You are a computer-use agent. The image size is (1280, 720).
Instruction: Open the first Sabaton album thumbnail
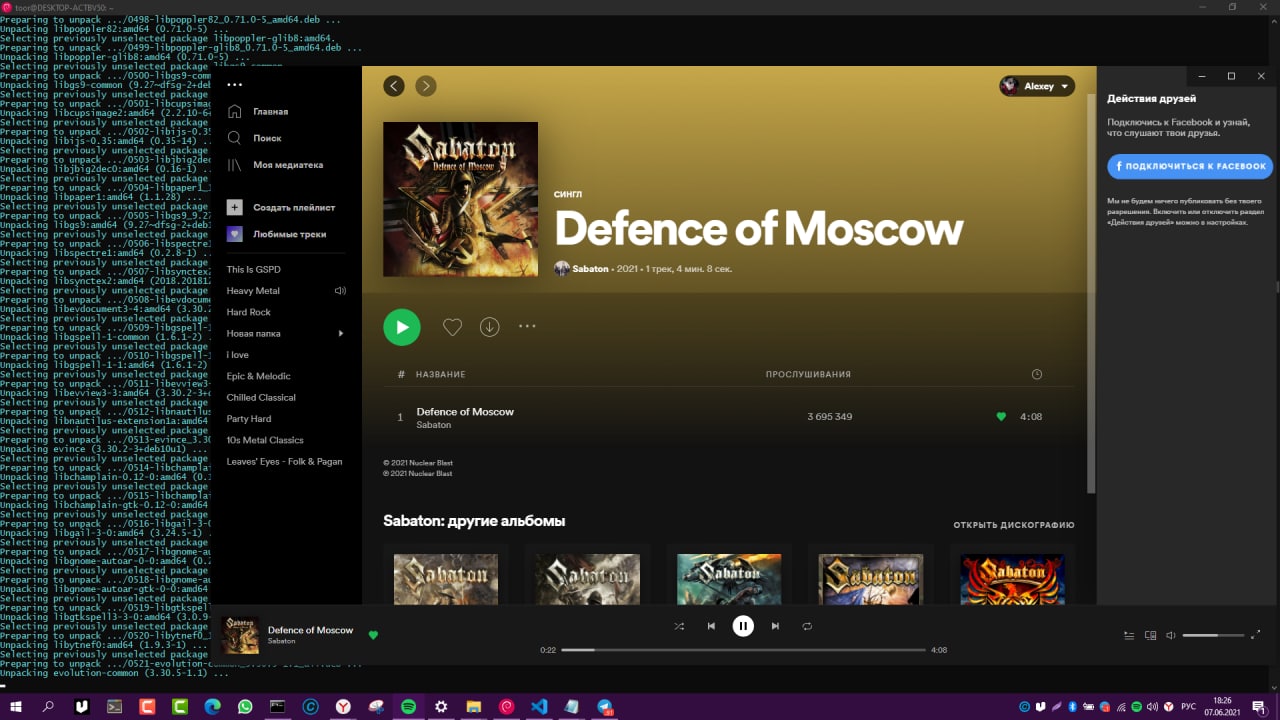tap(446, 579)
